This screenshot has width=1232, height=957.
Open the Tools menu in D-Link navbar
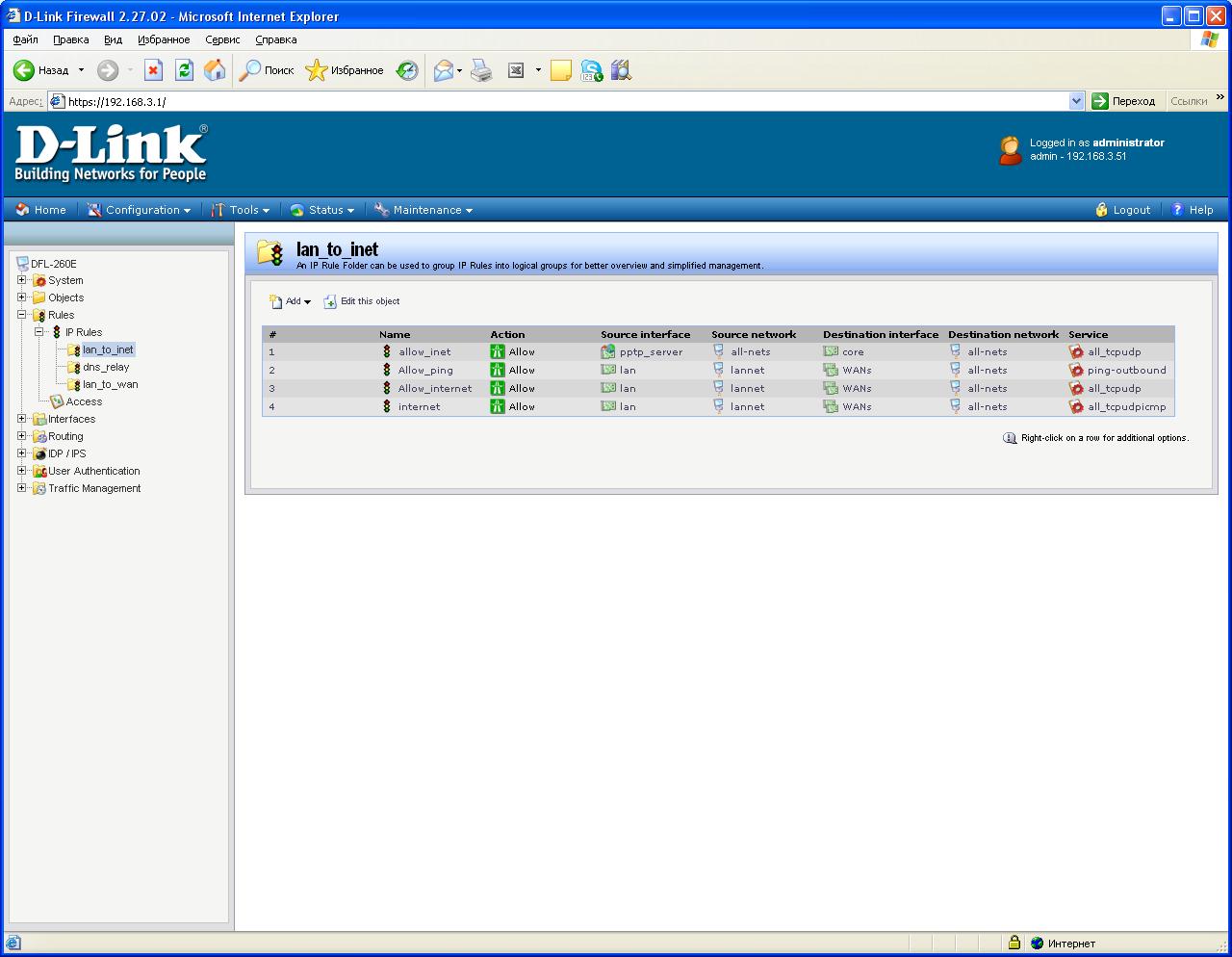pyautogui.click(x=241, y=210)
